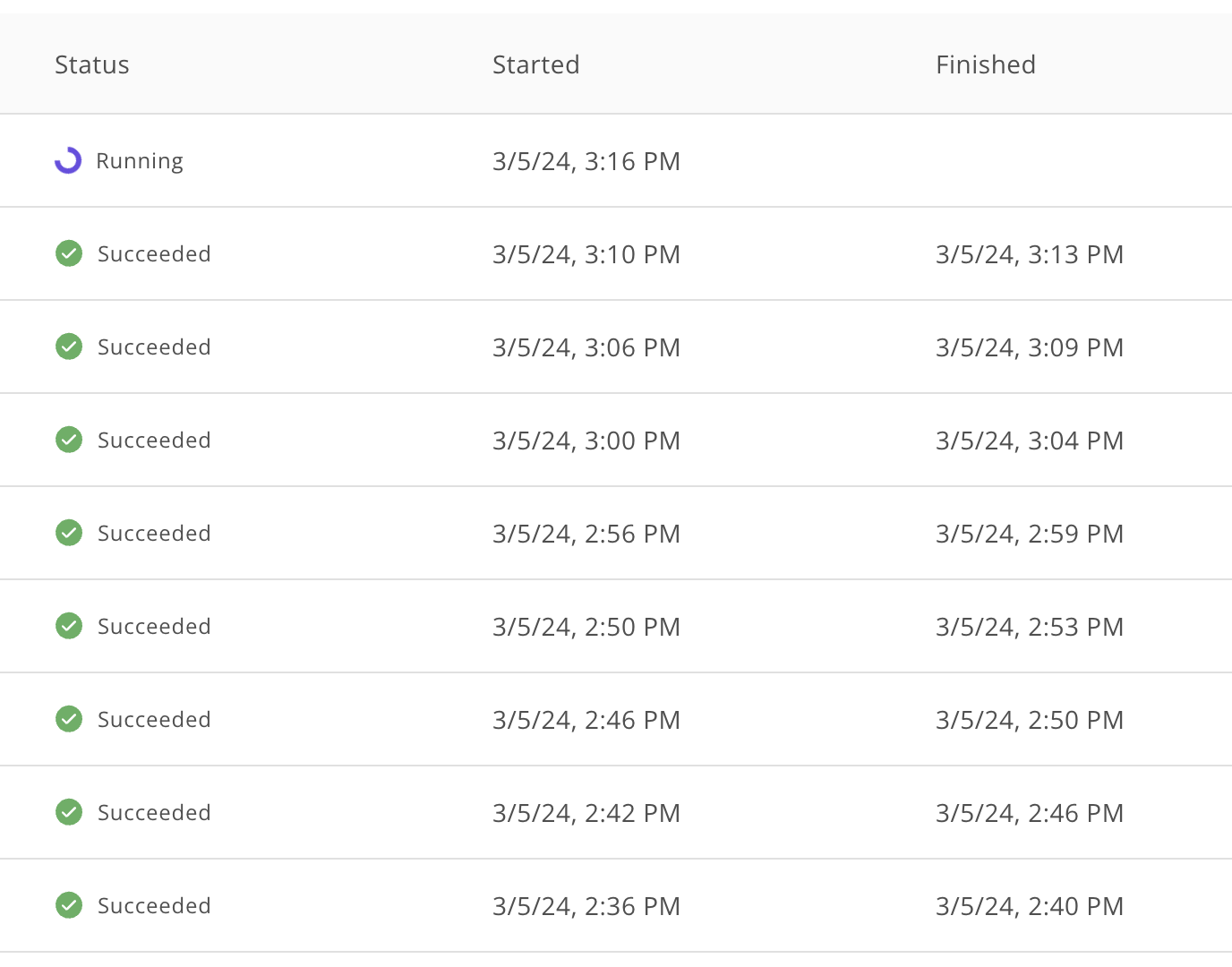
Task: Sort by the Finished column header
Action: tap(986, 64)
